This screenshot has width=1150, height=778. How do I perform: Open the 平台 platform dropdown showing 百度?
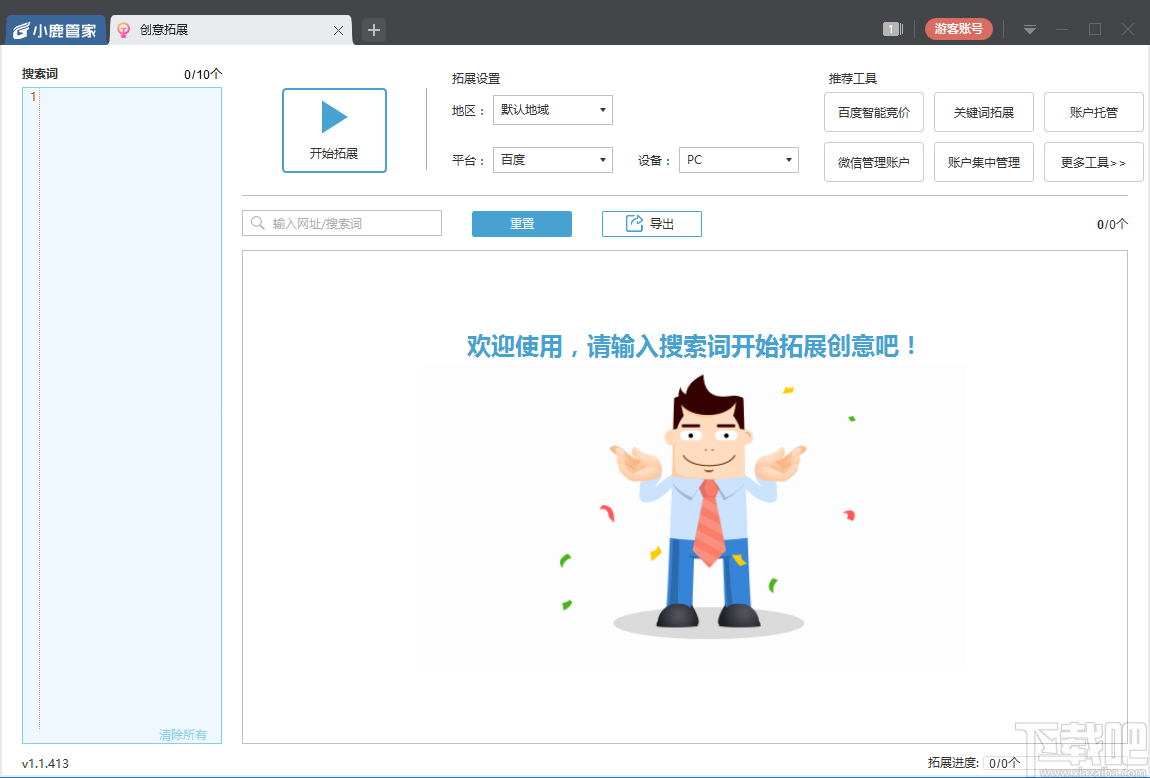pos(552,160)
